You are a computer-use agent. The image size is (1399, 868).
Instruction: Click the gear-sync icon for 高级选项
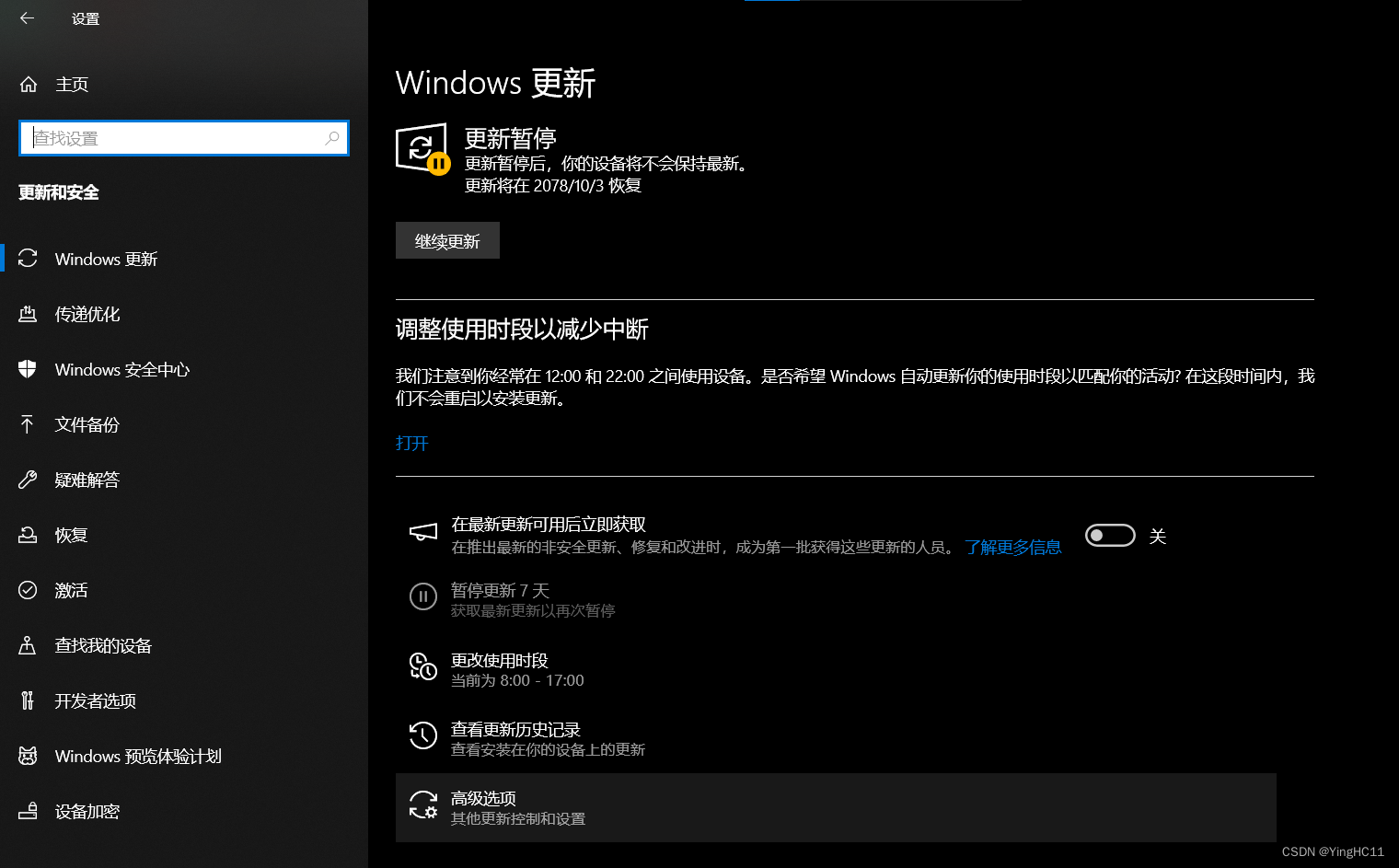423,804
